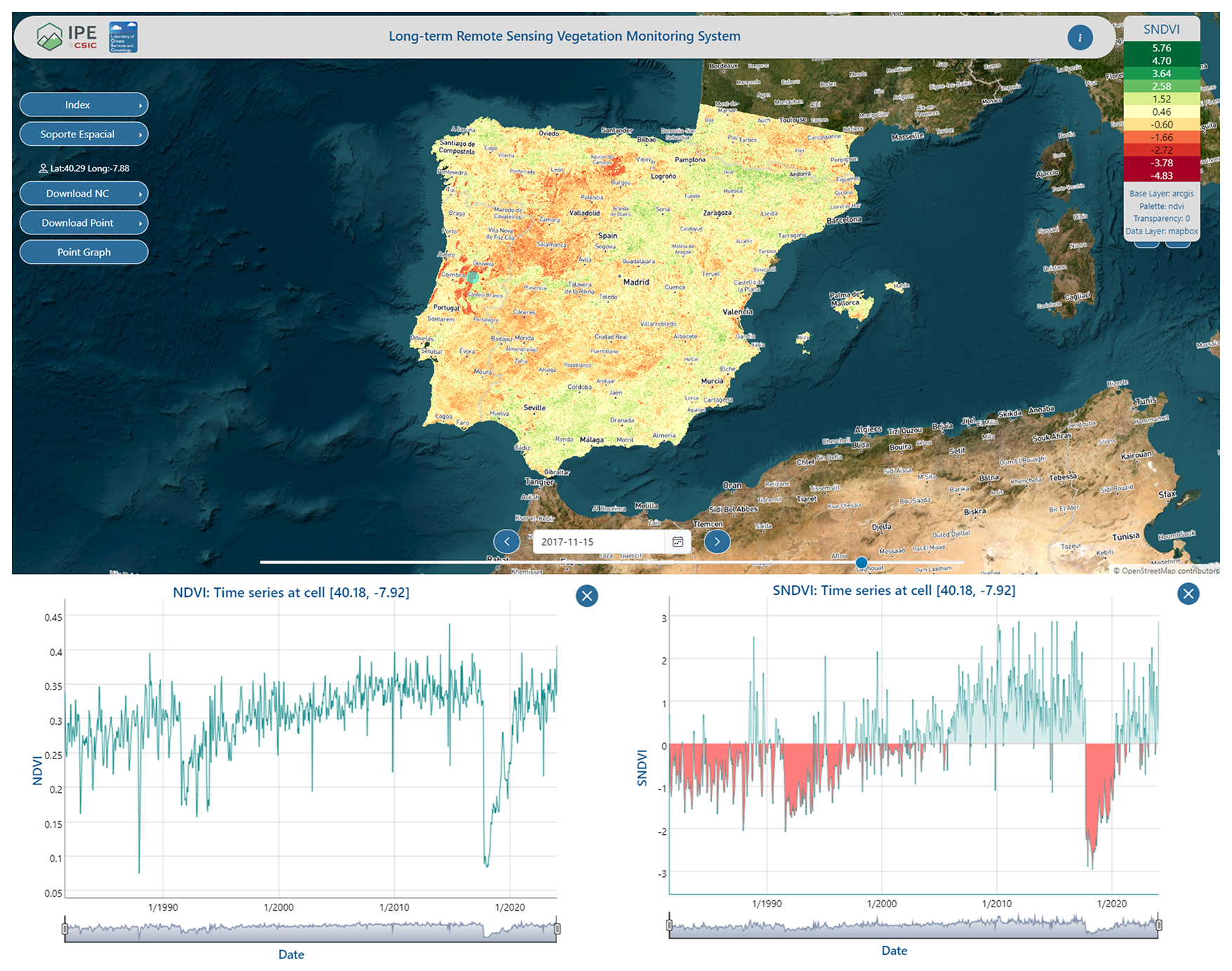Open the info button in header
The width and height of the screenshot is (1232, 971).
(1080, 38)
